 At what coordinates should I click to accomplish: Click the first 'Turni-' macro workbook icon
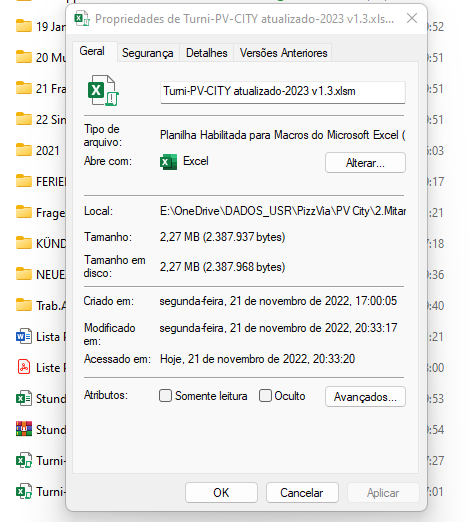tap(24, 460)
